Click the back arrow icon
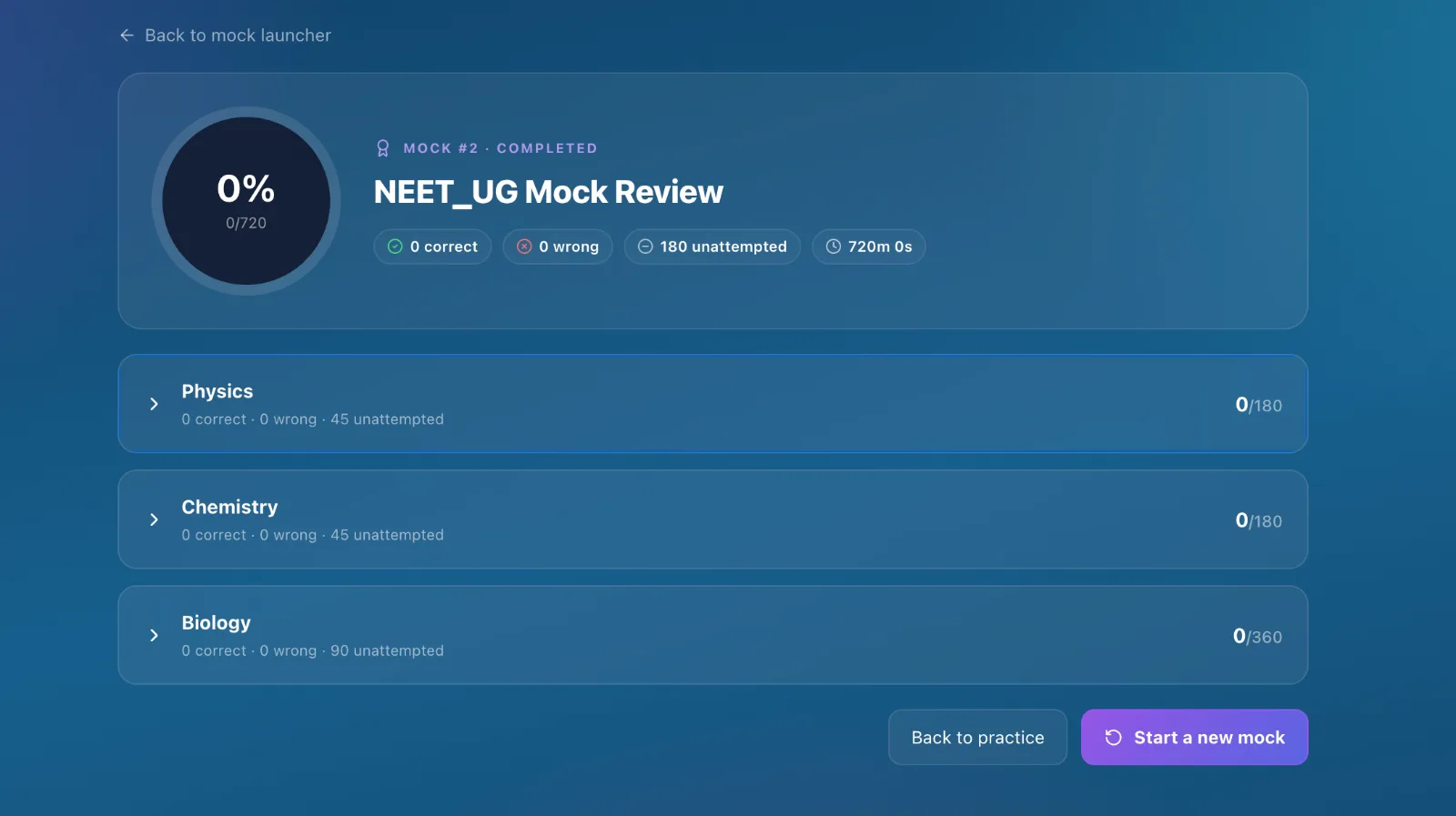Image resolution: width=1456 pixels, height=816 pixels. click(x=126, y=35)
